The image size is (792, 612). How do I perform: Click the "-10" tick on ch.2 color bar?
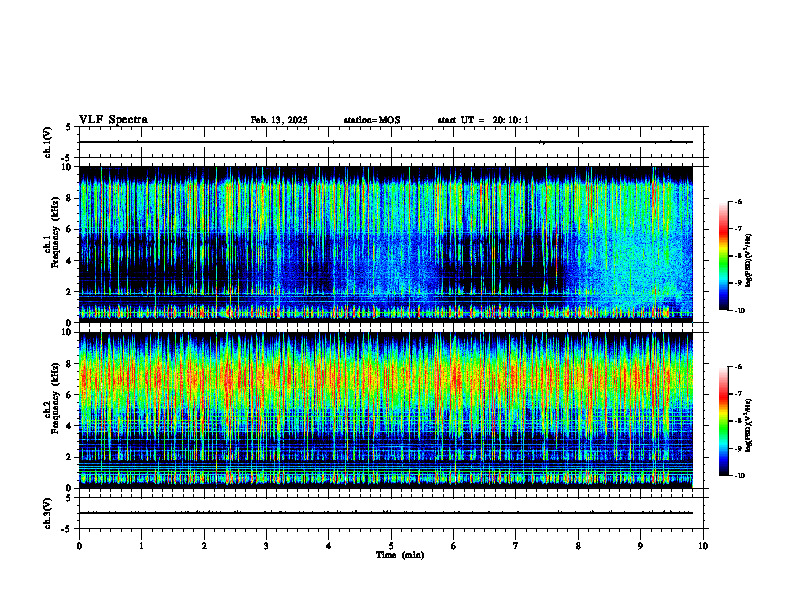tap(738, 476)
